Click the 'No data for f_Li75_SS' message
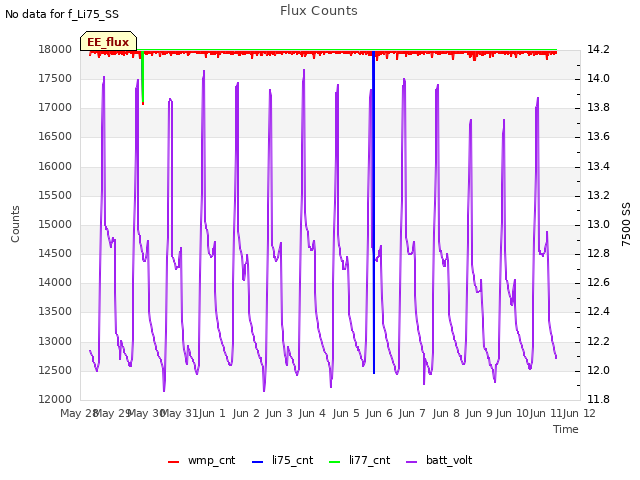 (x=62, y=14)
